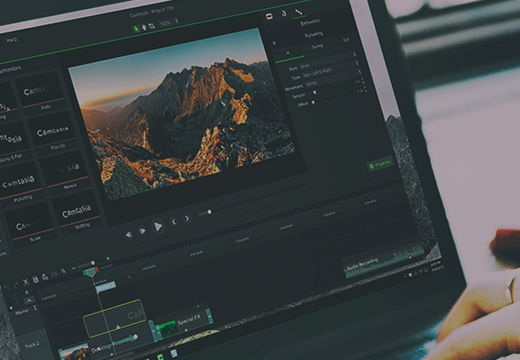Image resolution: width=520 pixels, height=360 pixels.
Task: Open the Help menu
Action: click(12, 39)
